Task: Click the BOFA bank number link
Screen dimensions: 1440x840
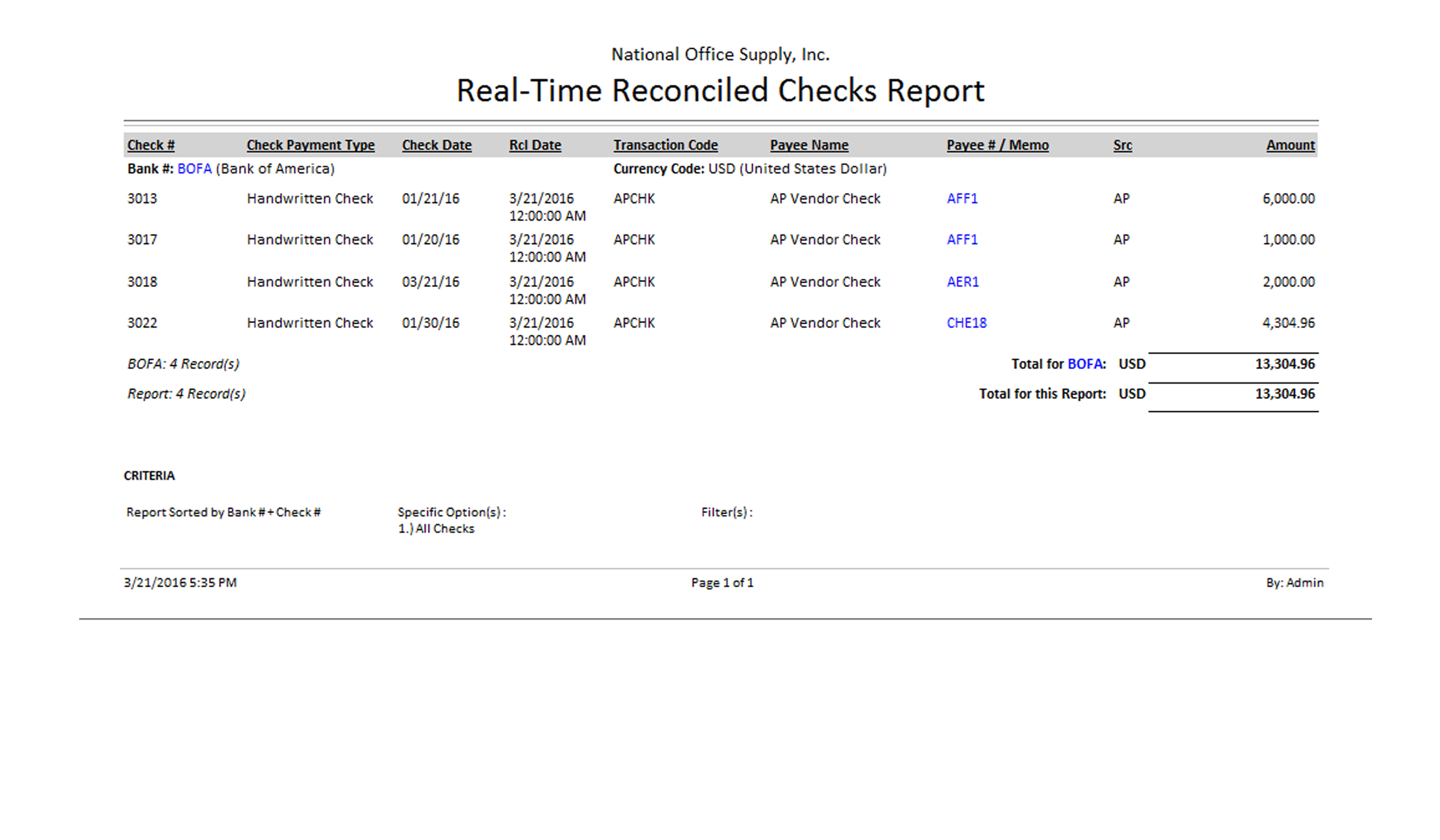Action: [194, 169]
